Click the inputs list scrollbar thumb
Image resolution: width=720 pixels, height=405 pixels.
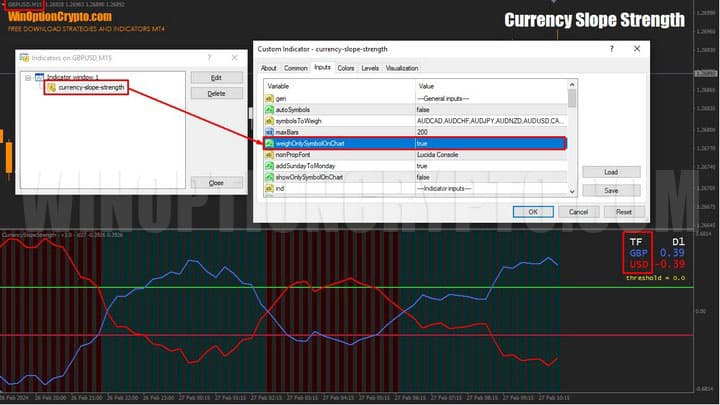tap(572, 98)
